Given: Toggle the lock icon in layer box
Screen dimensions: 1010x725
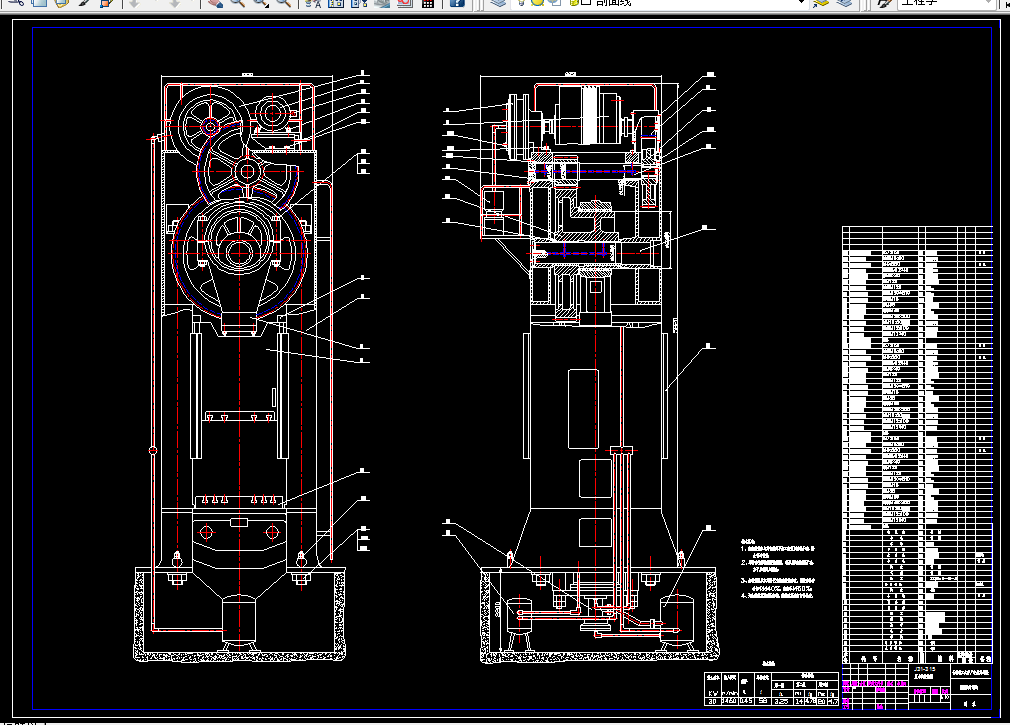Looking at the screenshot, I should click(x=574, y=2).
